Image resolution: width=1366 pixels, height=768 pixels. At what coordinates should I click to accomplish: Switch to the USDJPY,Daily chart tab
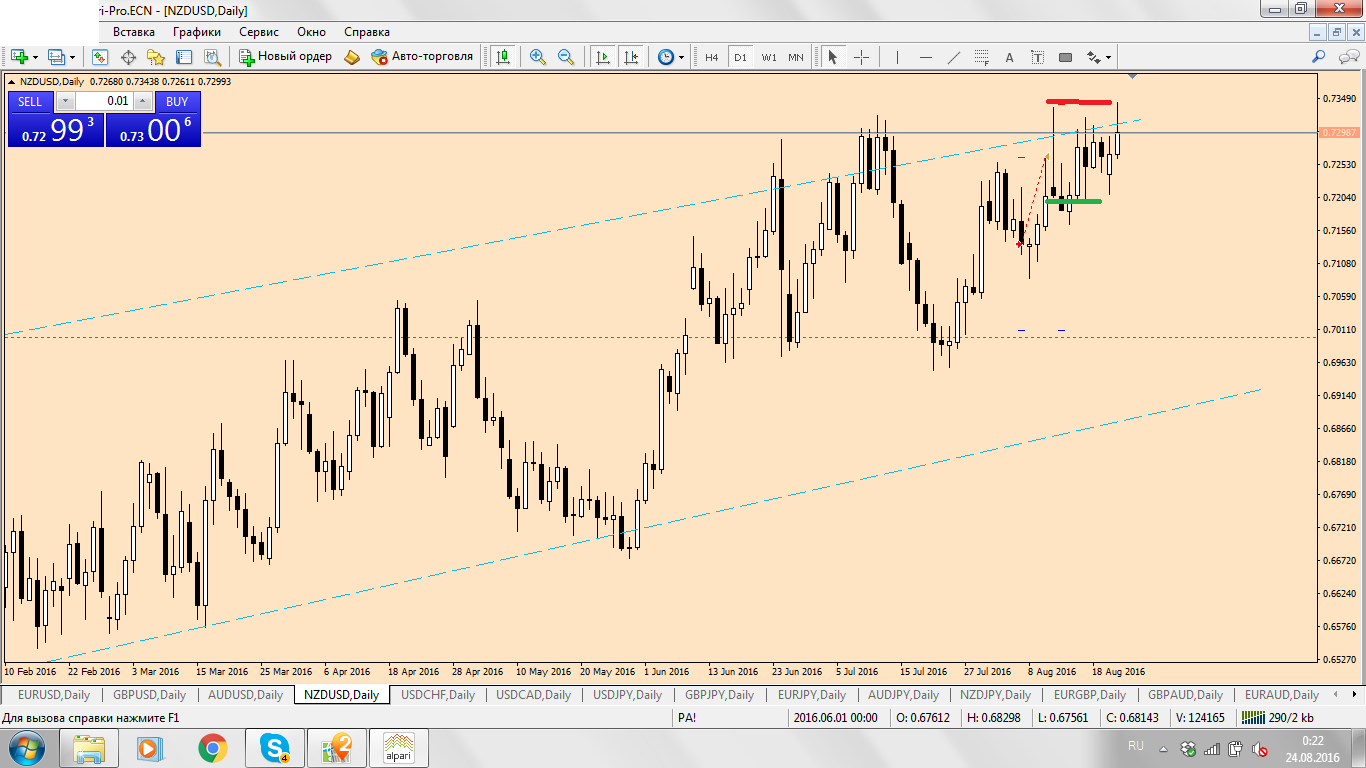pos(628,694)
